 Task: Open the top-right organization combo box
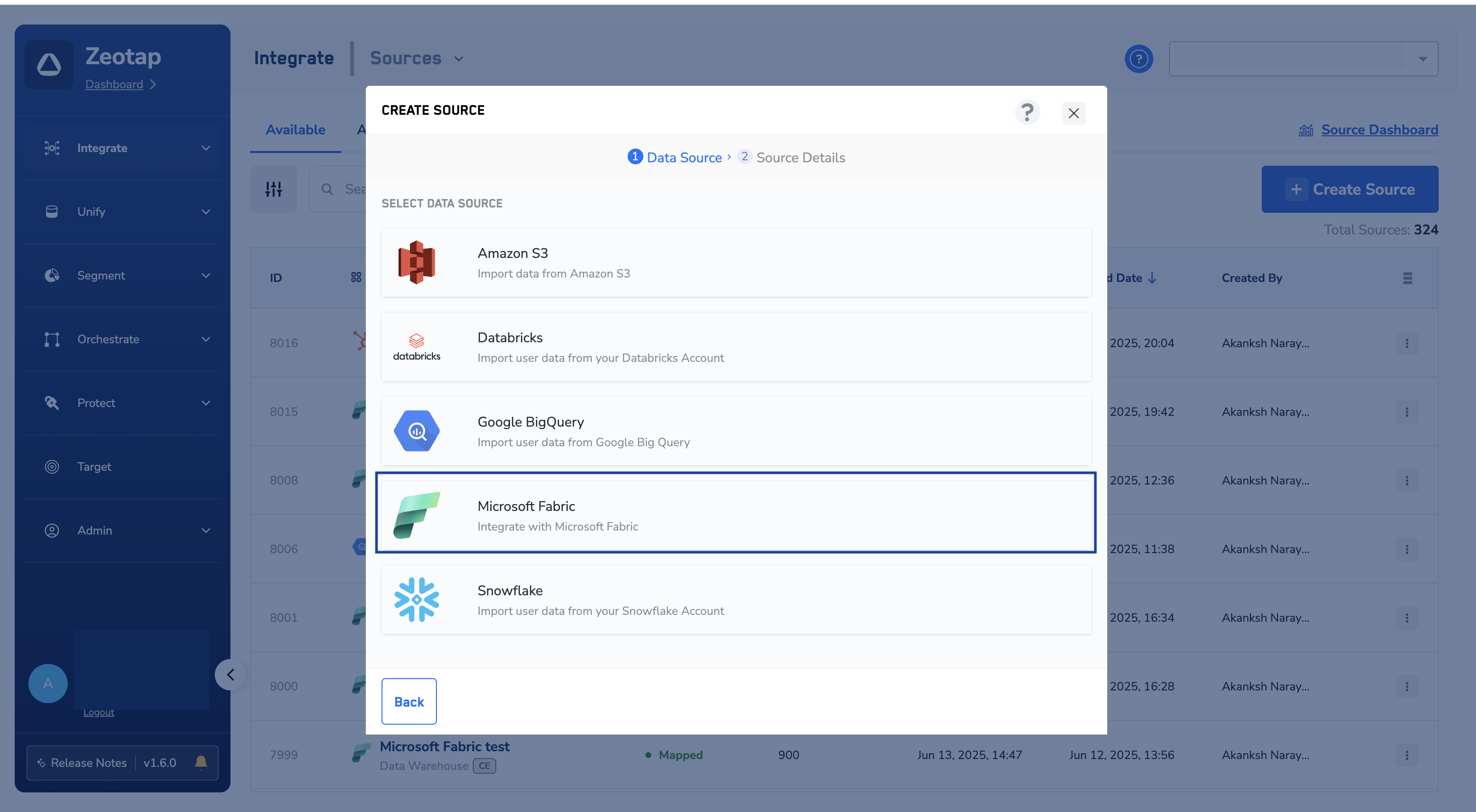[1303, 58]
